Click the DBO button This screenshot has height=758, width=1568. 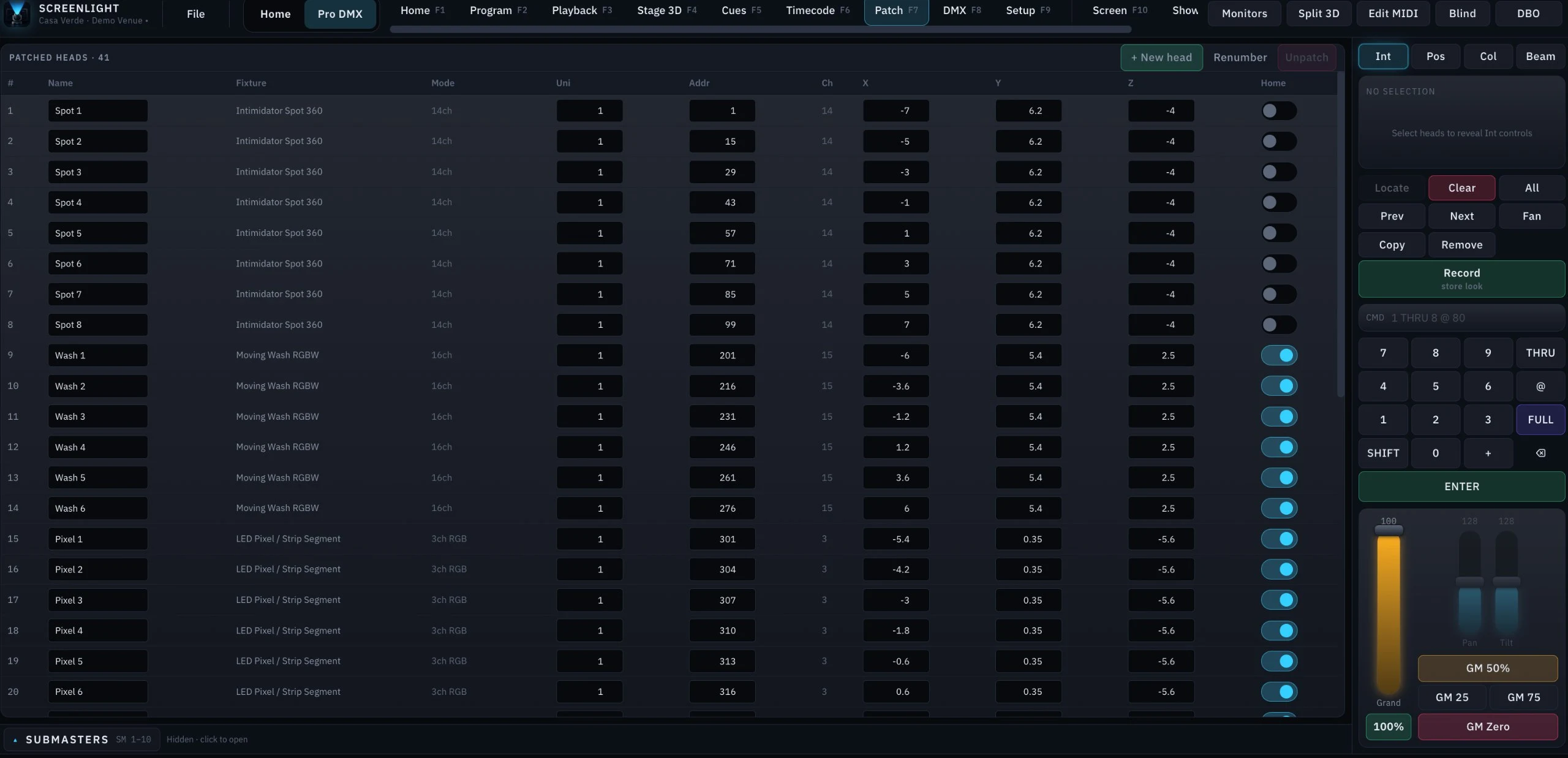1528,13
